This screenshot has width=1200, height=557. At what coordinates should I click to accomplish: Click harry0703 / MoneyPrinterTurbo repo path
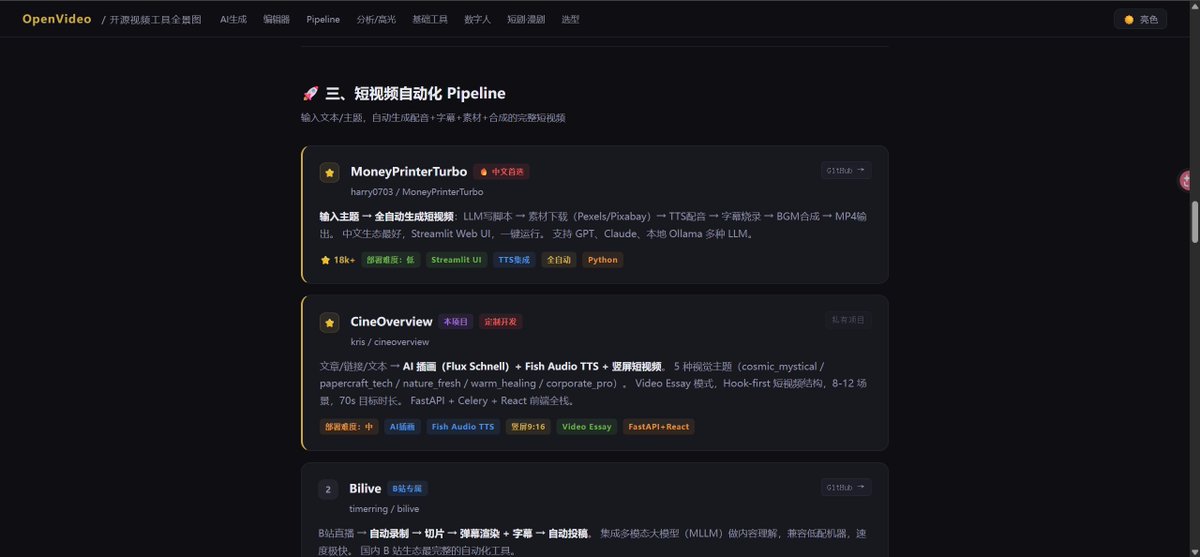pyautogui.click(x=417, y=191)
